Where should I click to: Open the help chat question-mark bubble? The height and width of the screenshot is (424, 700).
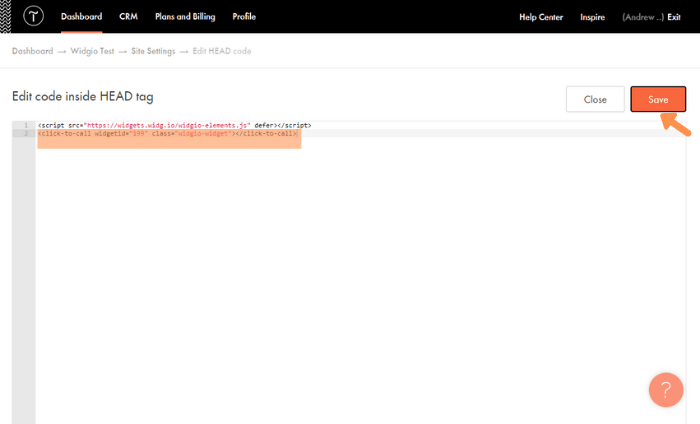pyautogui.click(x=666, y=390)
